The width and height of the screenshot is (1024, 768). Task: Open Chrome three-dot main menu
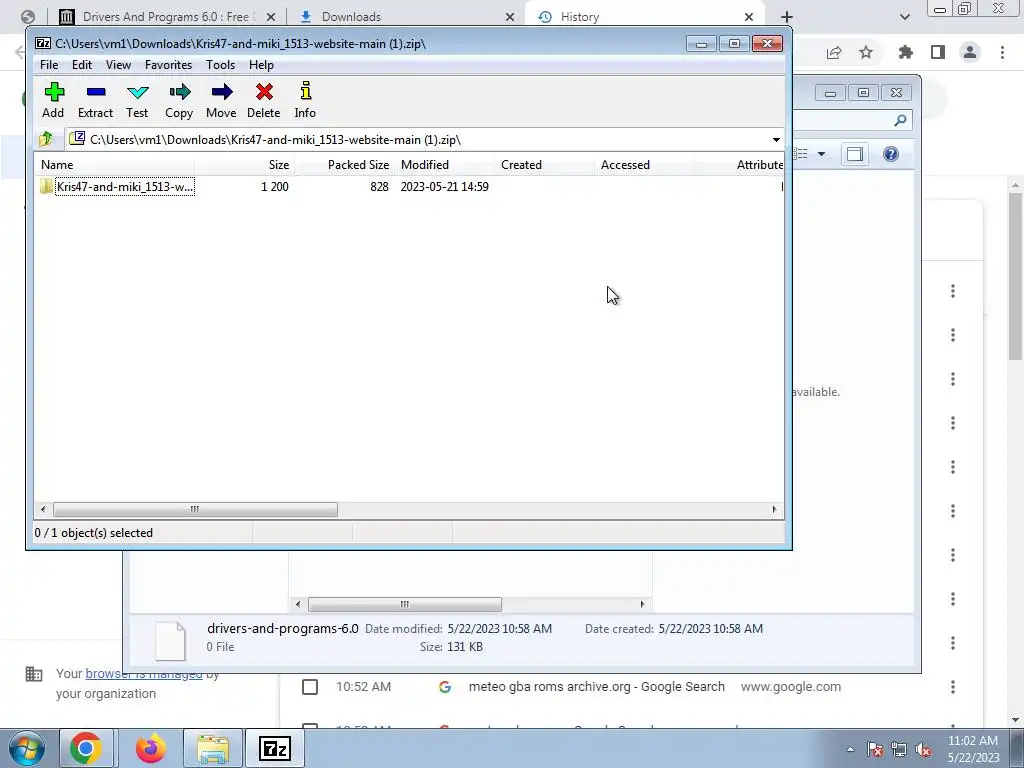point(1002,52)
